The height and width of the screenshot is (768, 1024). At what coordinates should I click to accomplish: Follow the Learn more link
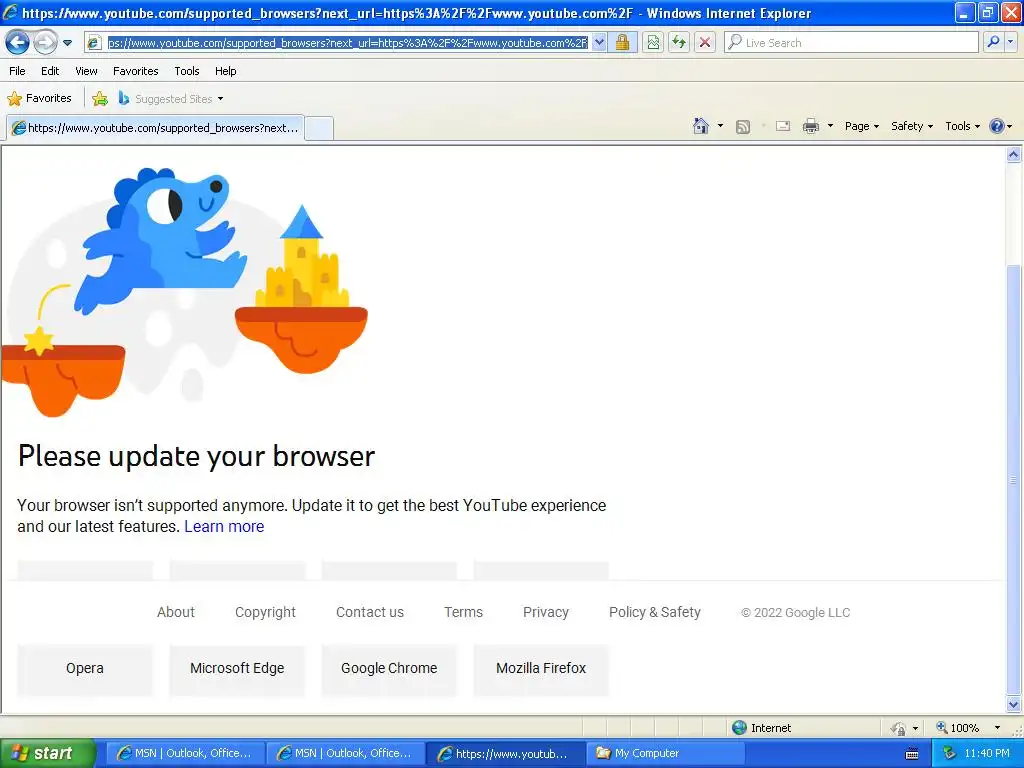point(224,526)
